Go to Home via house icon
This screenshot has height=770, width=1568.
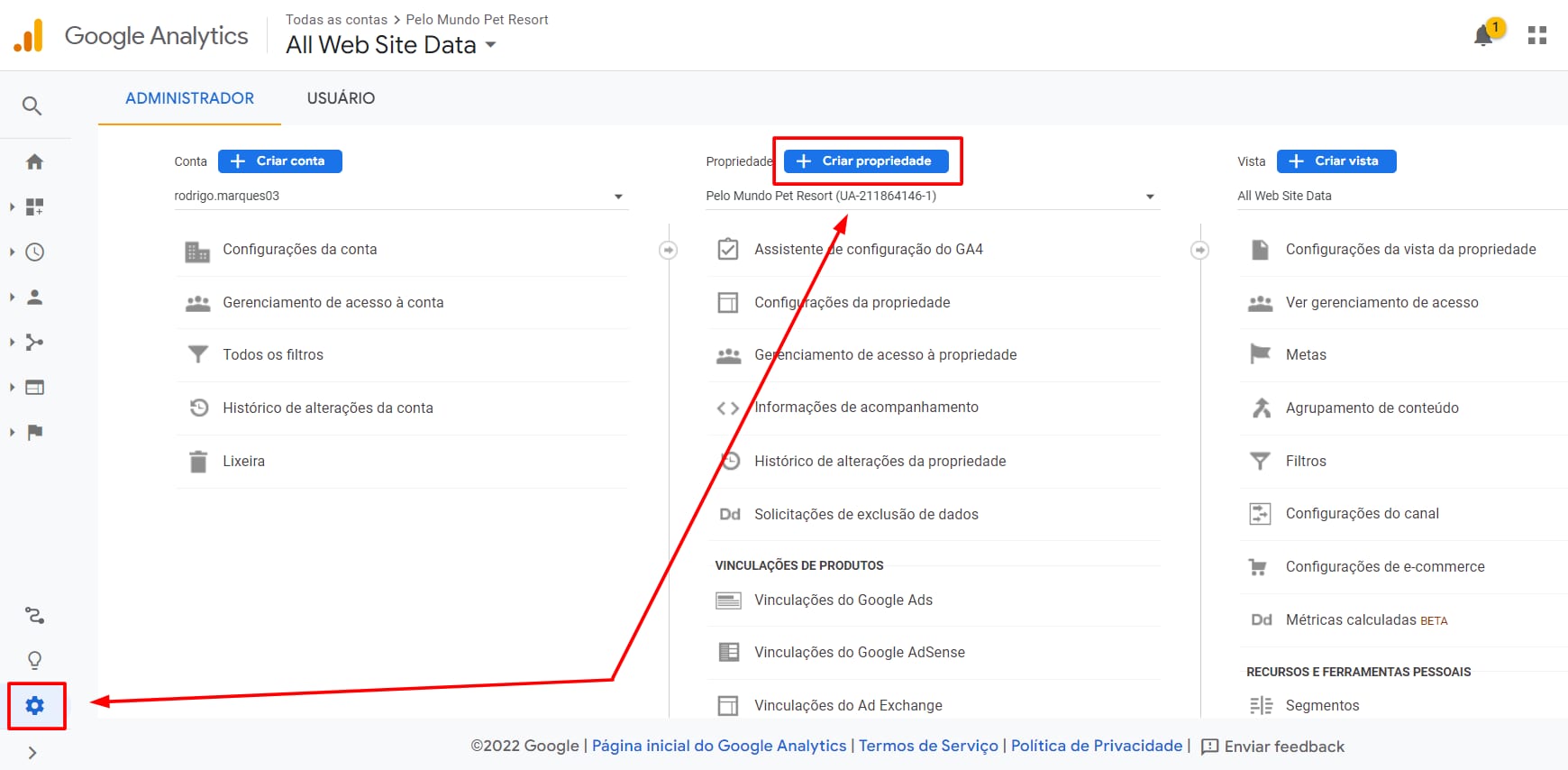[34, 162]
